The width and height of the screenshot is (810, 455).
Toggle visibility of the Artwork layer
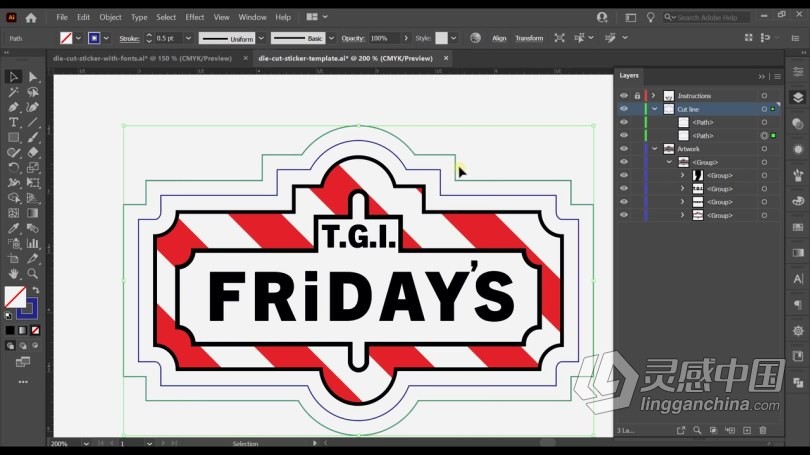point(624,149)
